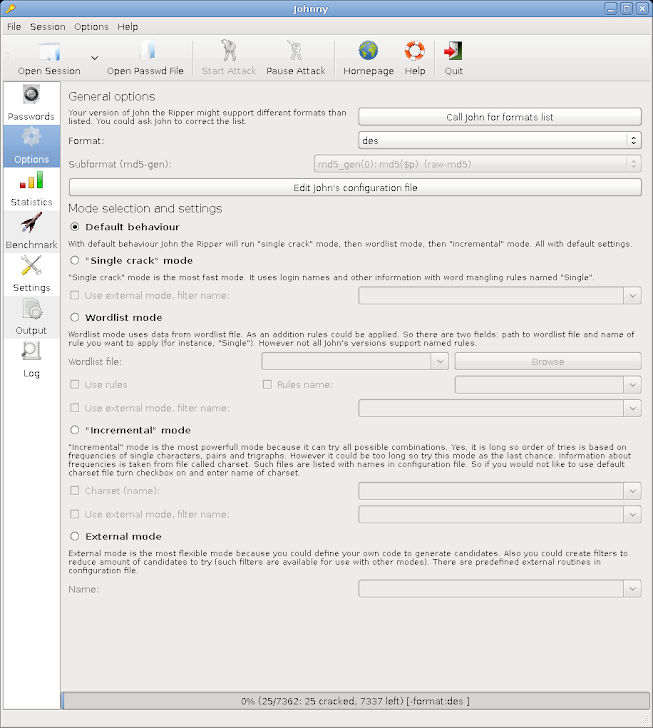Open the Format des combo box
Screen dimensions: 653x728
pos(500,141)
